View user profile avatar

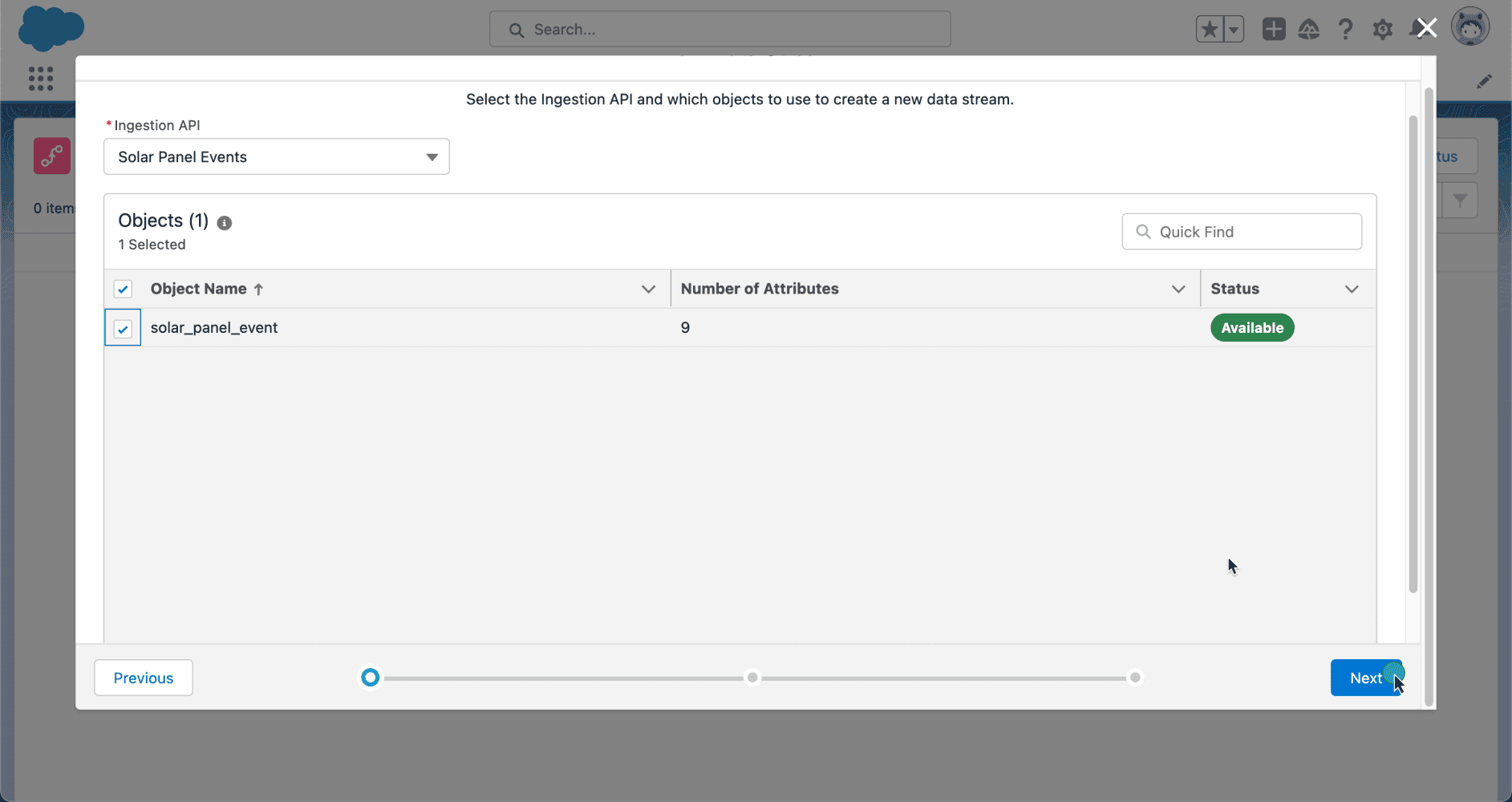coord(1470,27)
